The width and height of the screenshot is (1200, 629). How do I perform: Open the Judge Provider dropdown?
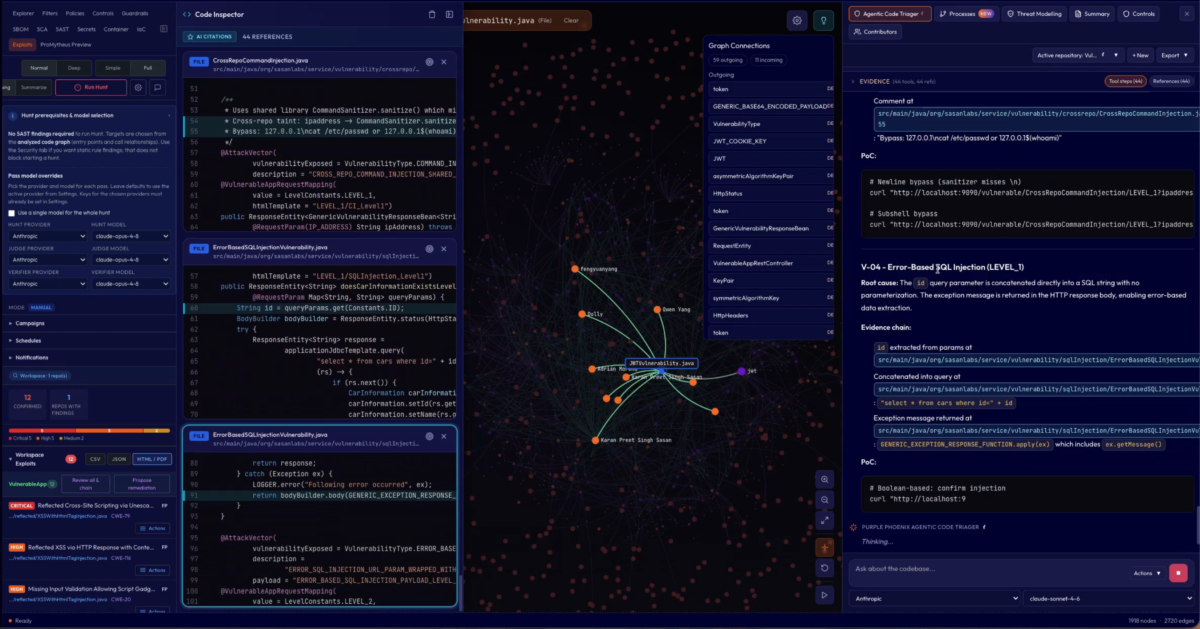click(x=46, y=259)
